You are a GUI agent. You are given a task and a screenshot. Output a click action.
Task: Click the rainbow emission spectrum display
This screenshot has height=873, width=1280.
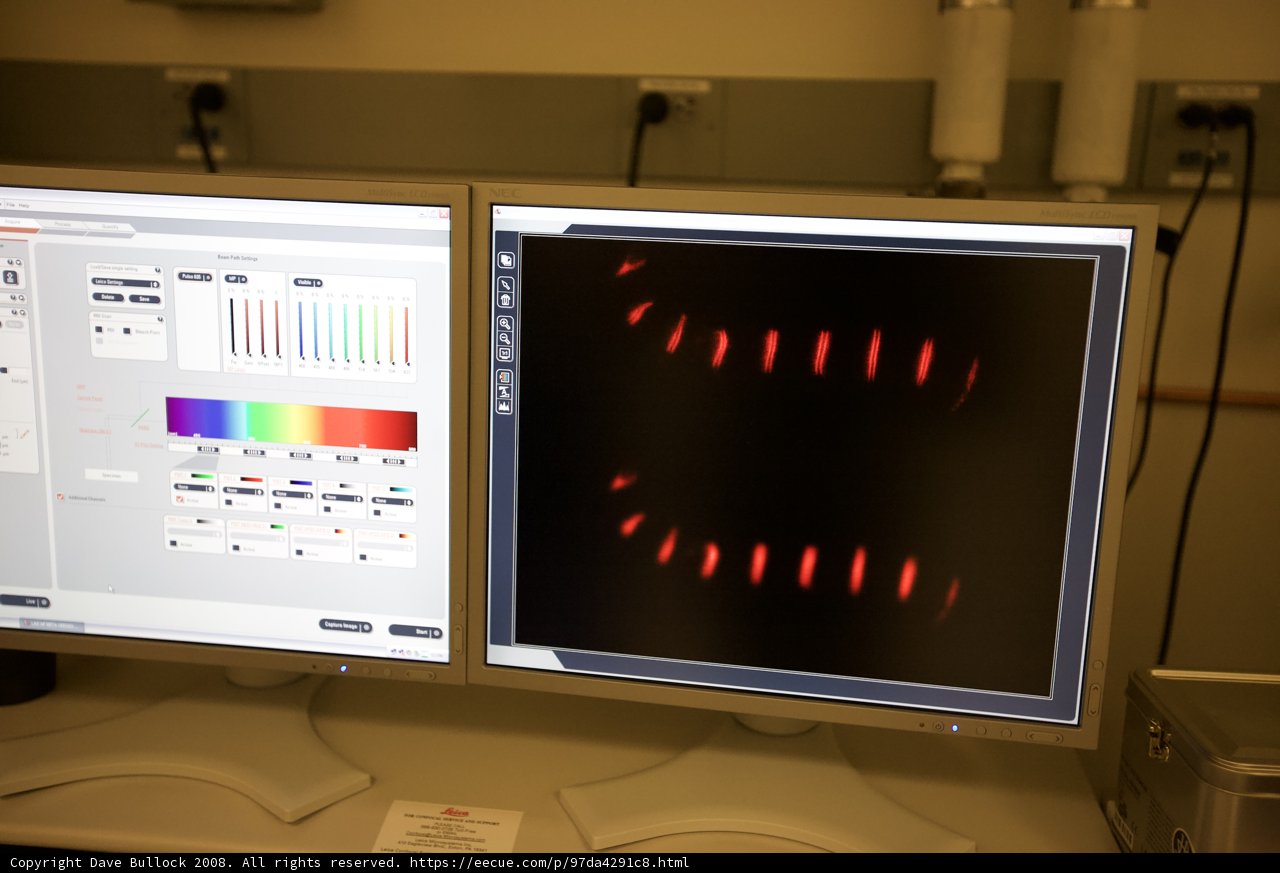[291, 424]
